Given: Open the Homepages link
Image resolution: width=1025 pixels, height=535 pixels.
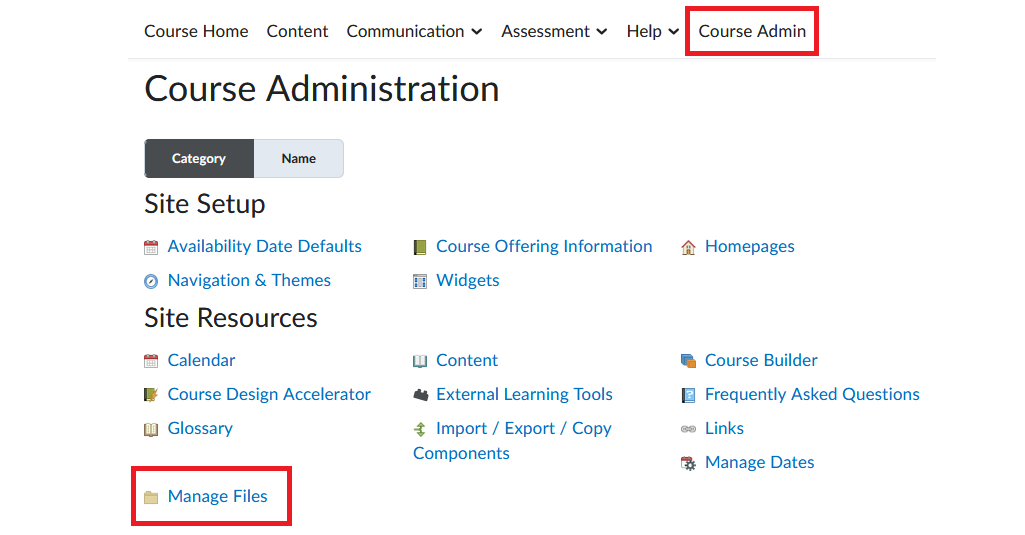Looking at the screenshot, I should pos(750,246).
